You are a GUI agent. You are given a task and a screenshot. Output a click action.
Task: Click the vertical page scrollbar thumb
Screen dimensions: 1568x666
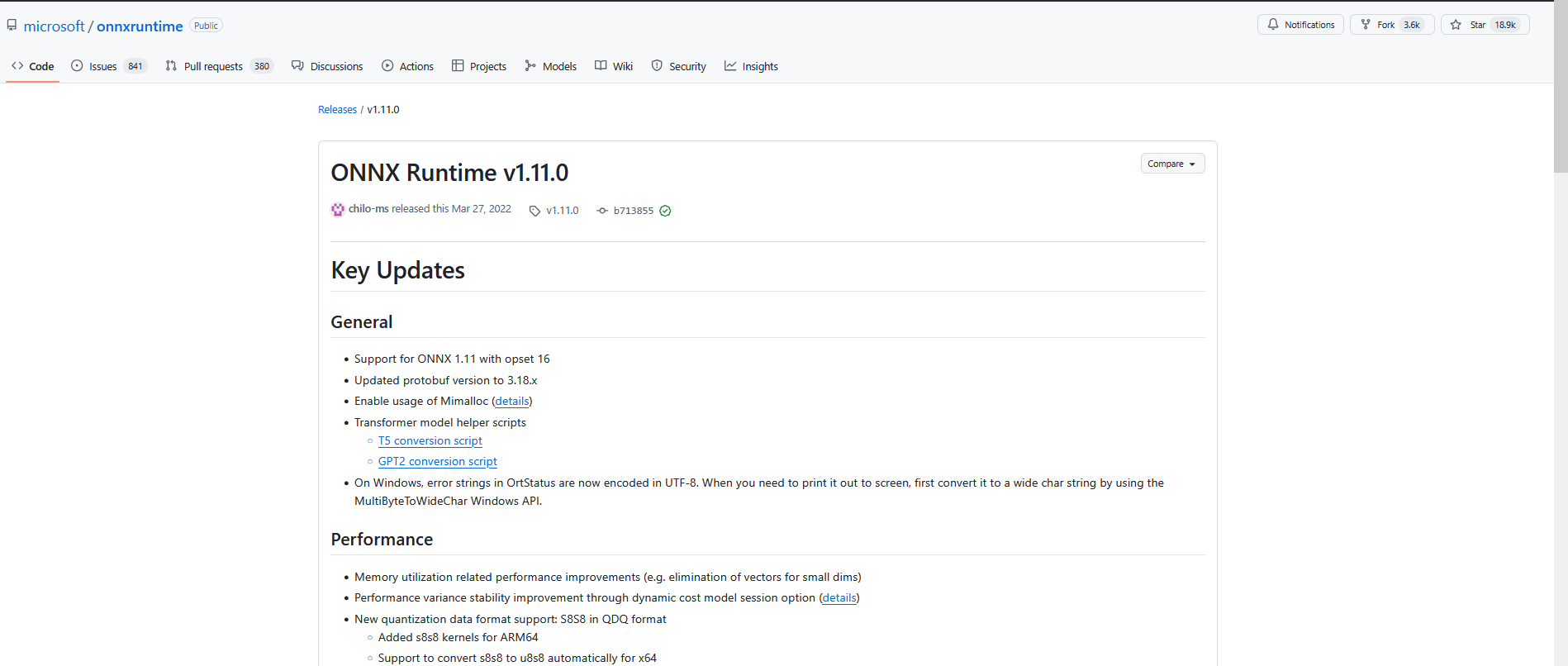pyautogui.click(x=1561, y=86)
